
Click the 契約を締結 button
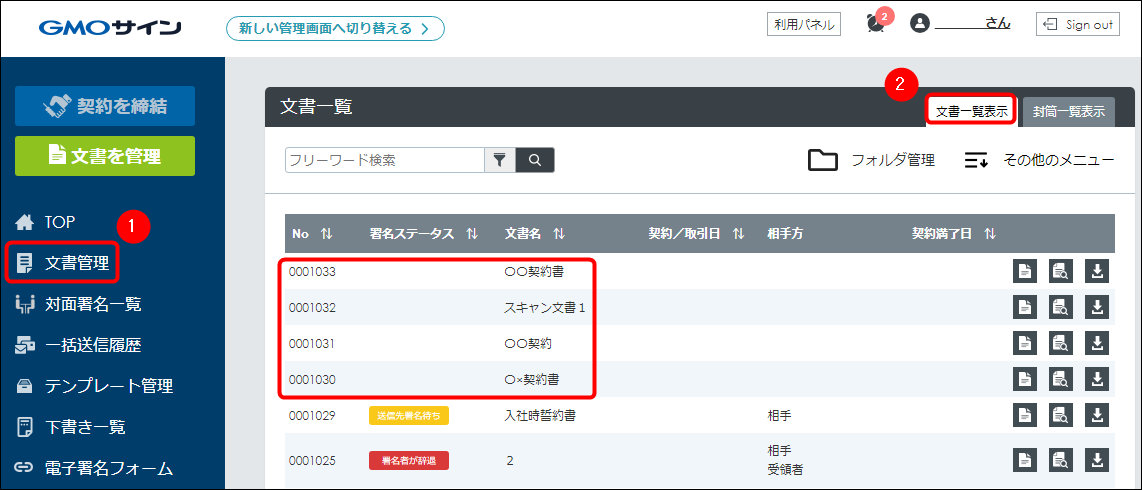105,106
